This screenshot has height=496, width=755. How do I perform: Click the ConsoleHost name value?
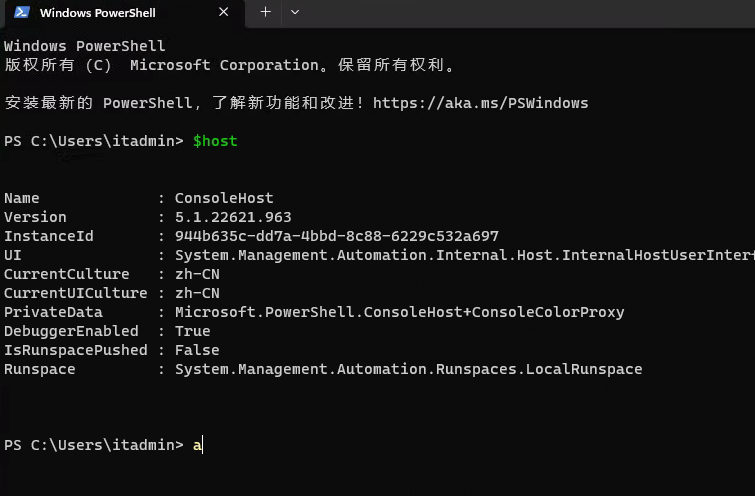[x=224, y=198]
